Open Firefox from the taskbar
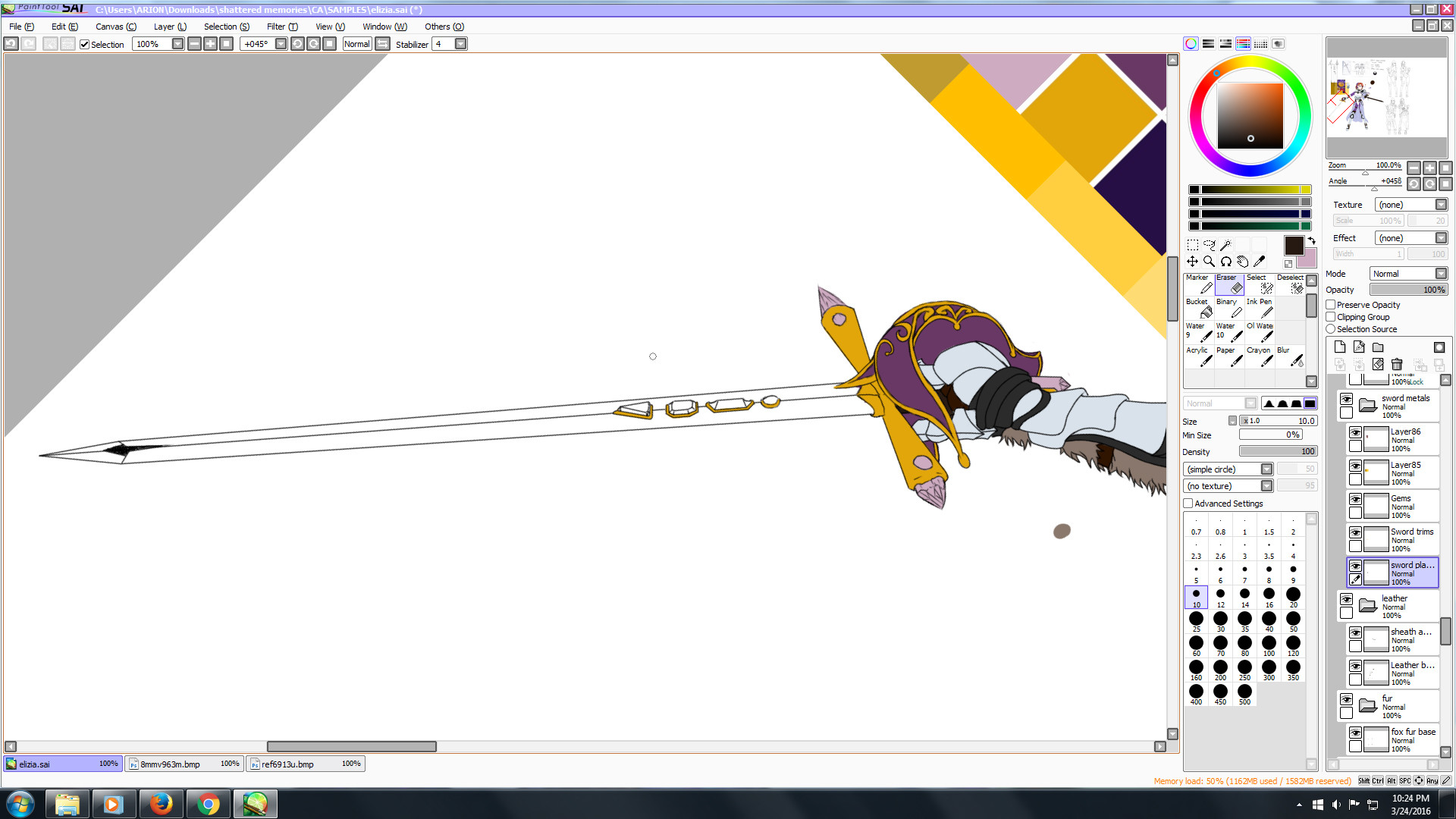Image resolution: width=1456 pixels, height=819 pixels. (x=160, y=804)
